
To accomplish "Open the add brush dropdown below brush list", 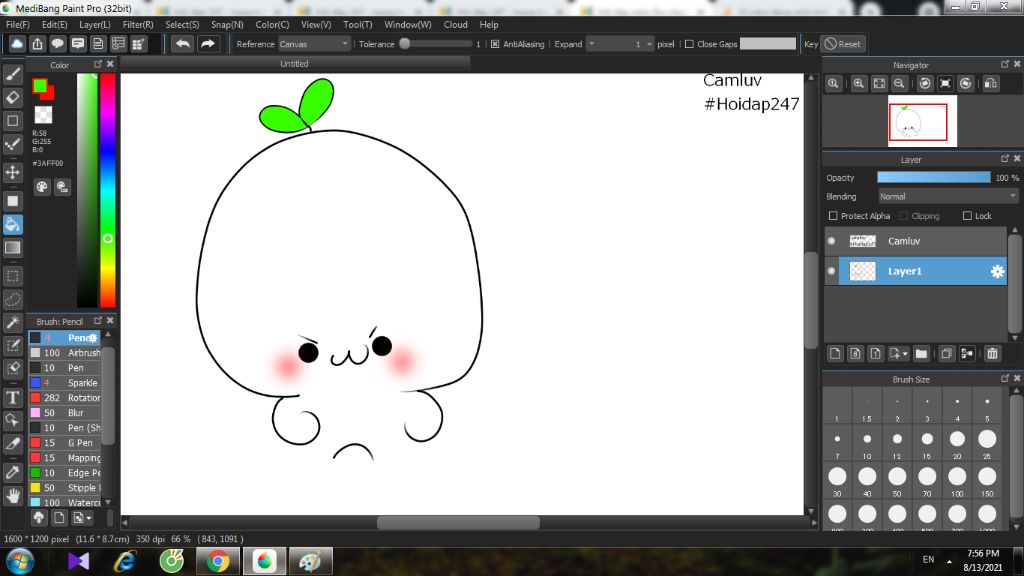I will (83, 518).
